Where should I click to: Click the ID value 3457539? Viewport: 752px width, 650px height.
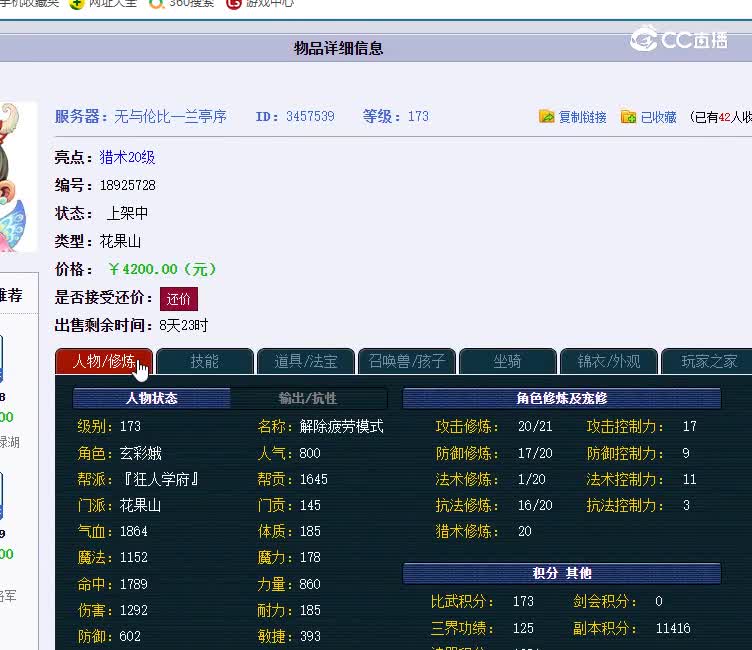(310, 117)
